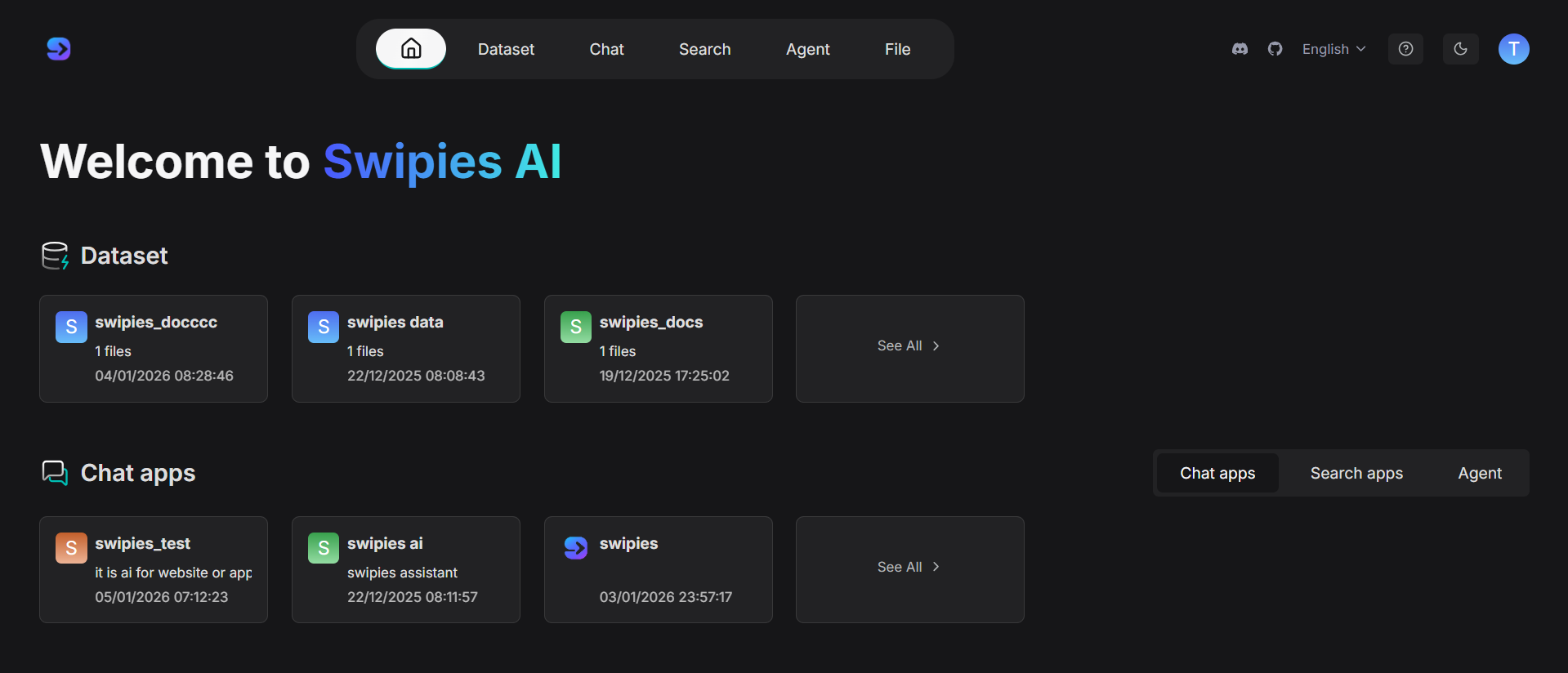The width and height of the screenshot is (1568, 673).
Task: Click the swipies_test orange avatar icon
Action: 71,548
